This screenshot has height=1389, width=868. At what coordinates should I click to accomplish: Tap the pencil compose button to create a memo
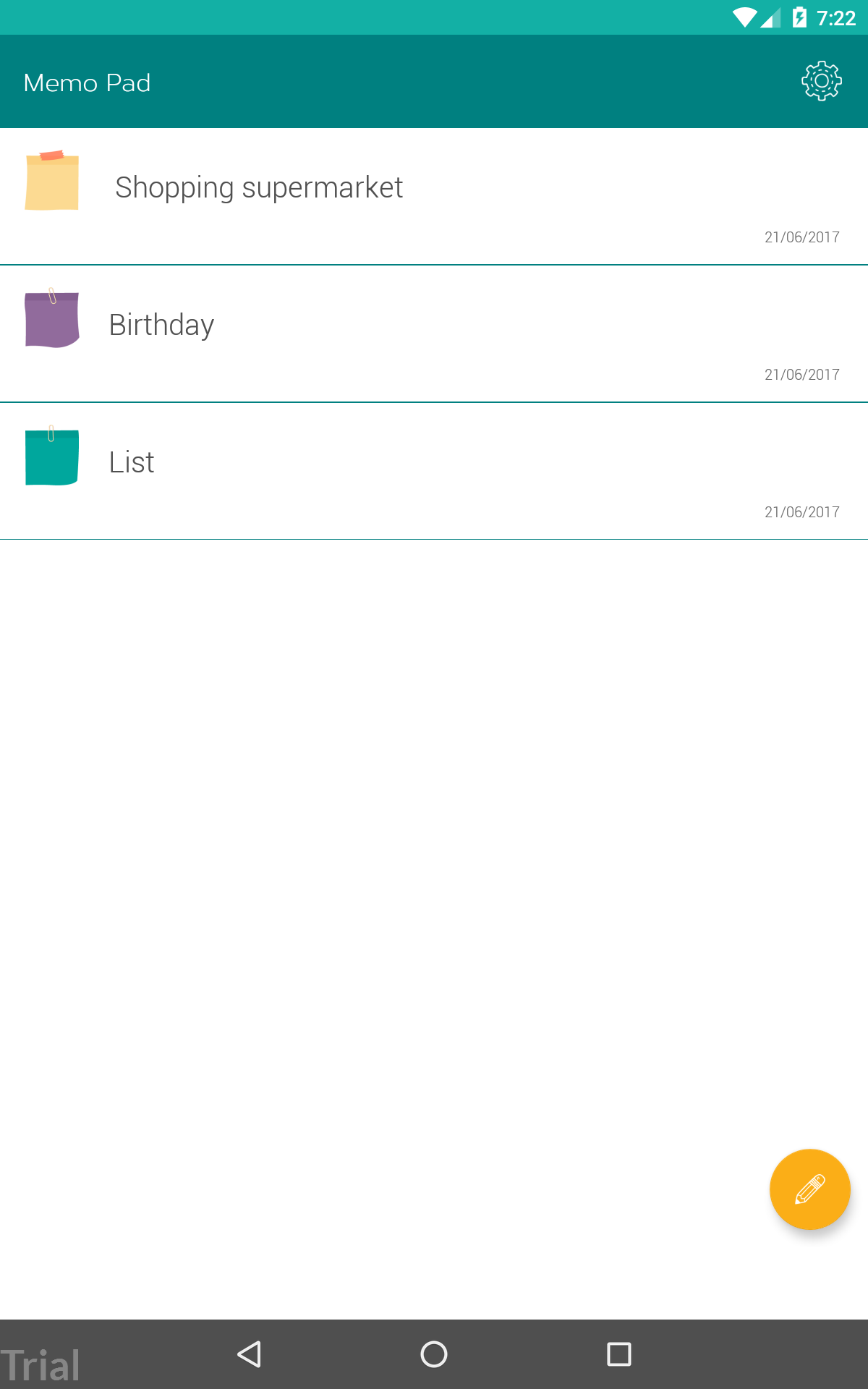pyautogui.click(x=809, y=1189)
